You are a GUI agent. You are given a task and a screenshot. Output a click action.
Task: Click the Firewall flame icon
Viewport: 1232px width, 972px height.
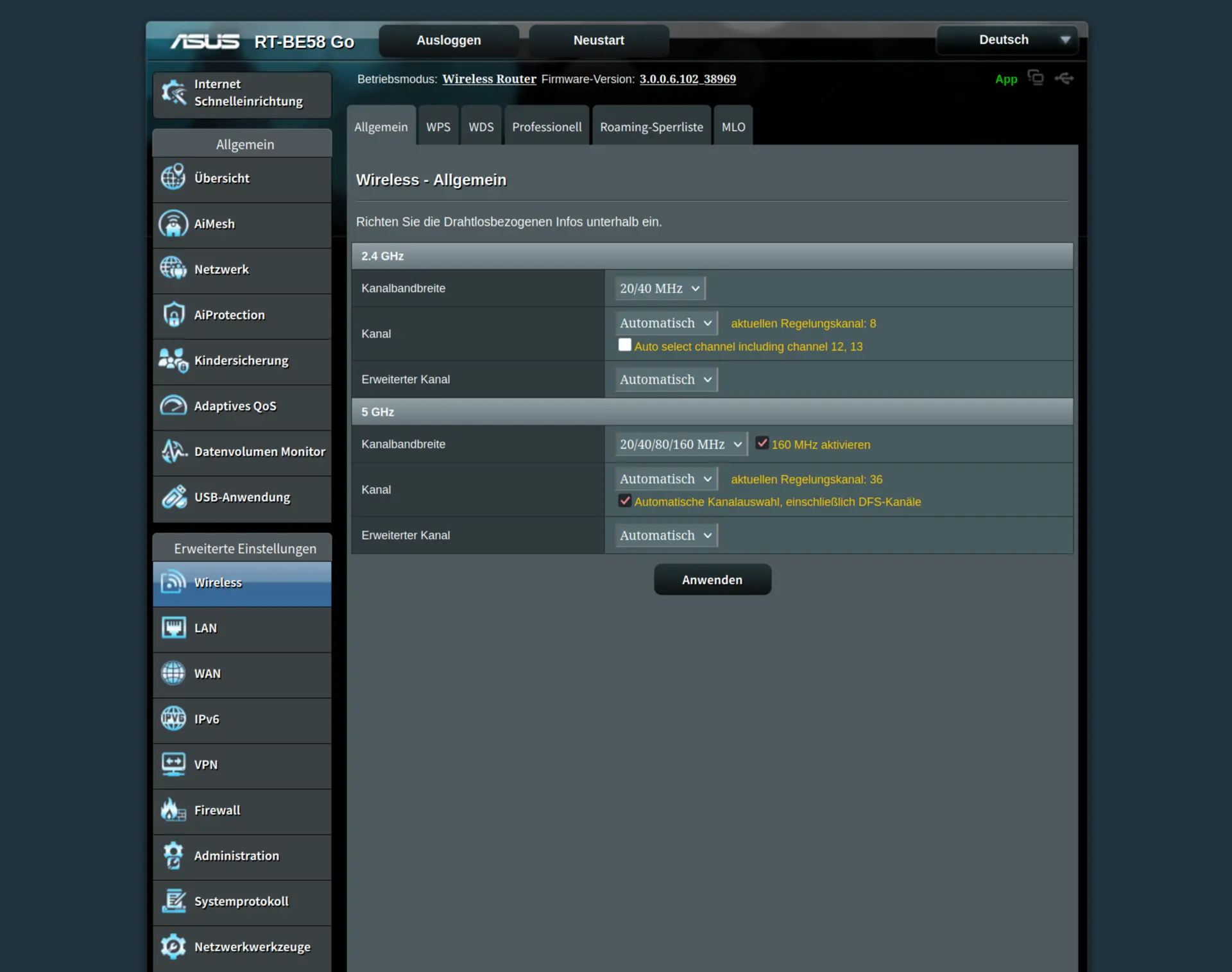[x=173, y=810]
